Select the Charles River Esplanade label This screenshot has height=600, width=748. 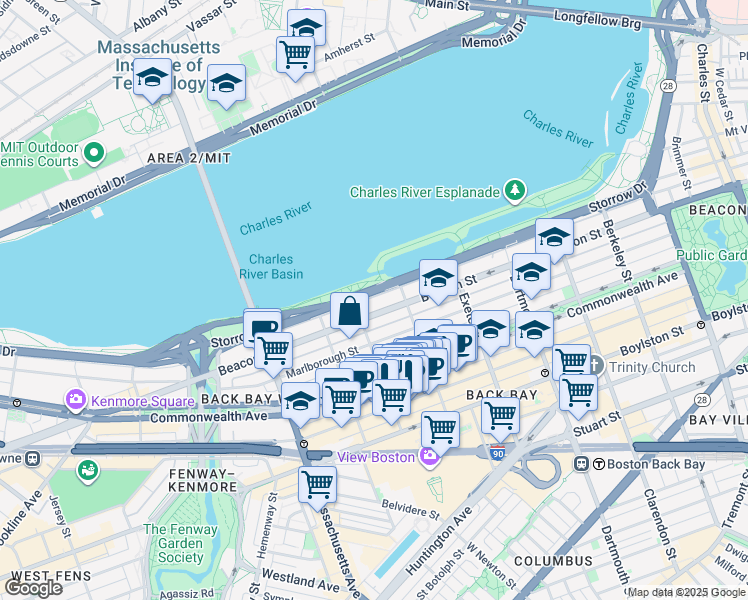coord(425,192)
